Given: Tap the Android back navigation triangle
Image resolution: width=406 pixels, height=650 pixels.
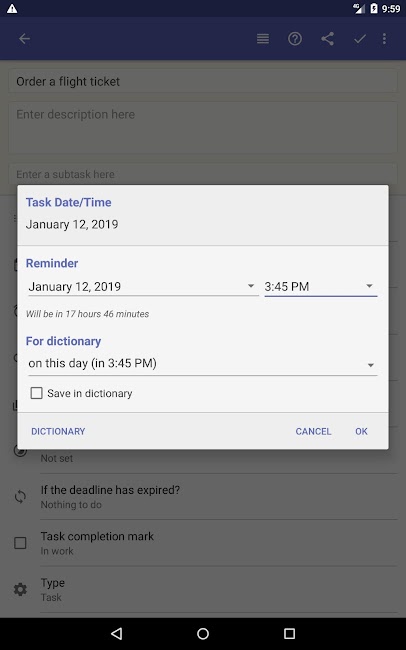Looking at the screenshot, I should coord(117,633).
